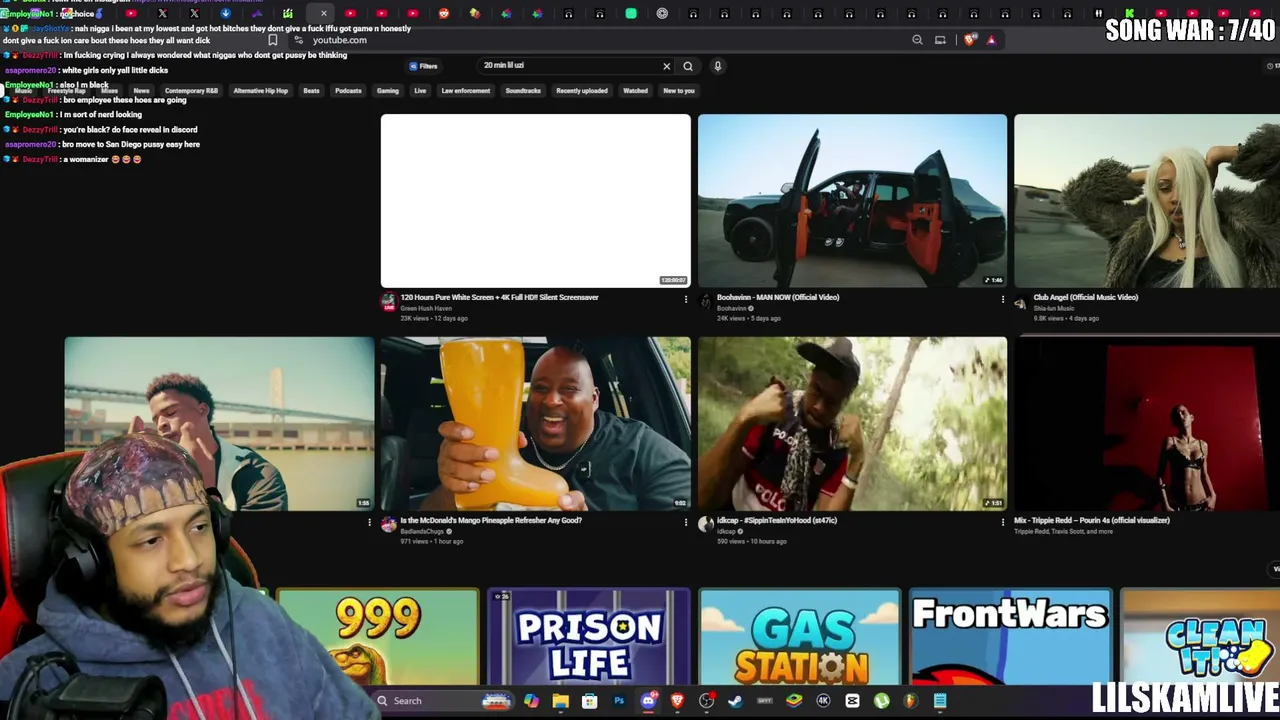Open options menu for White Screen video
The height and width of the screenshot is (720, 1280).
click(x=686, y=299)
